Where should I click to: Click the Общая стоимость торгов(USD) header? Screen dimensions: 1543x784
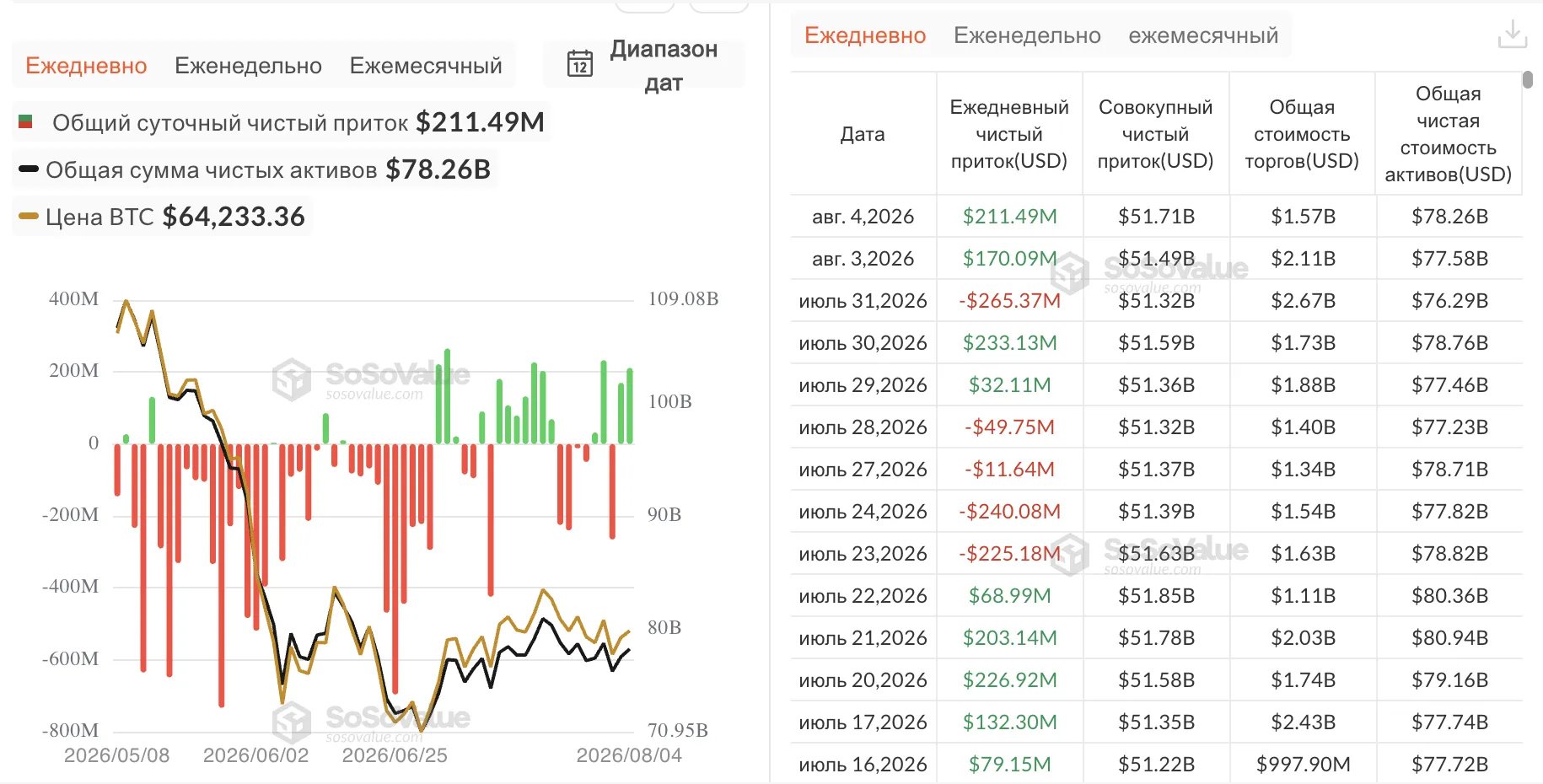coord(1302,134)
